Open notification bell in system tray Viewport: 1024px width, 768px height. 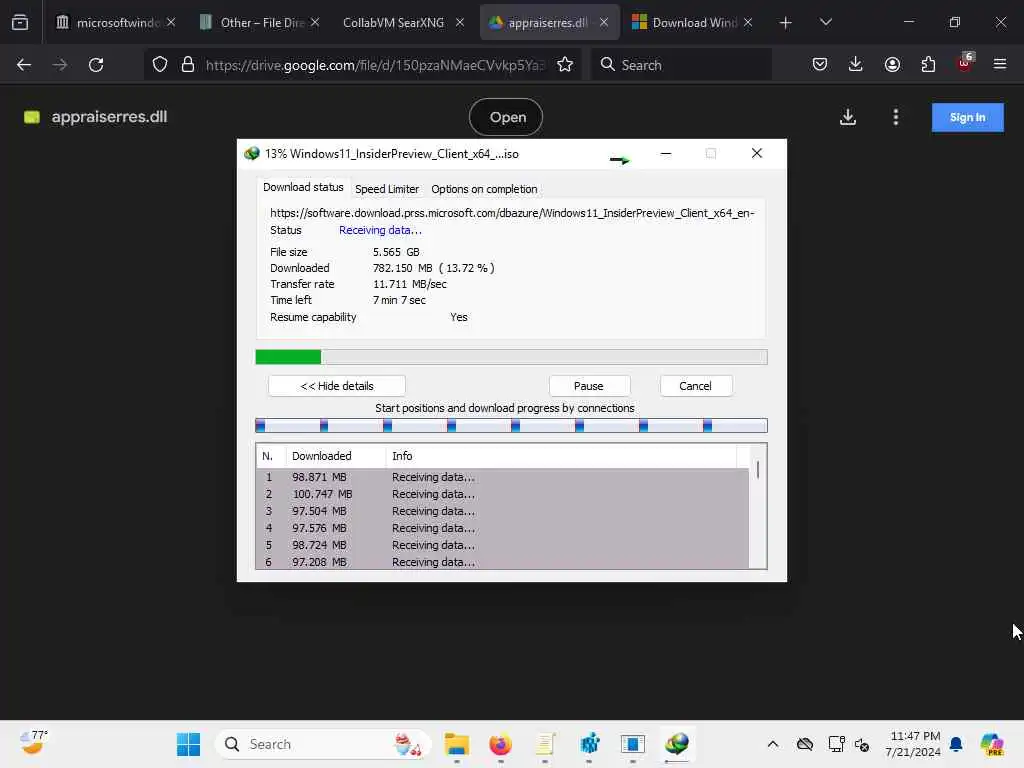[x=956, y=744]
